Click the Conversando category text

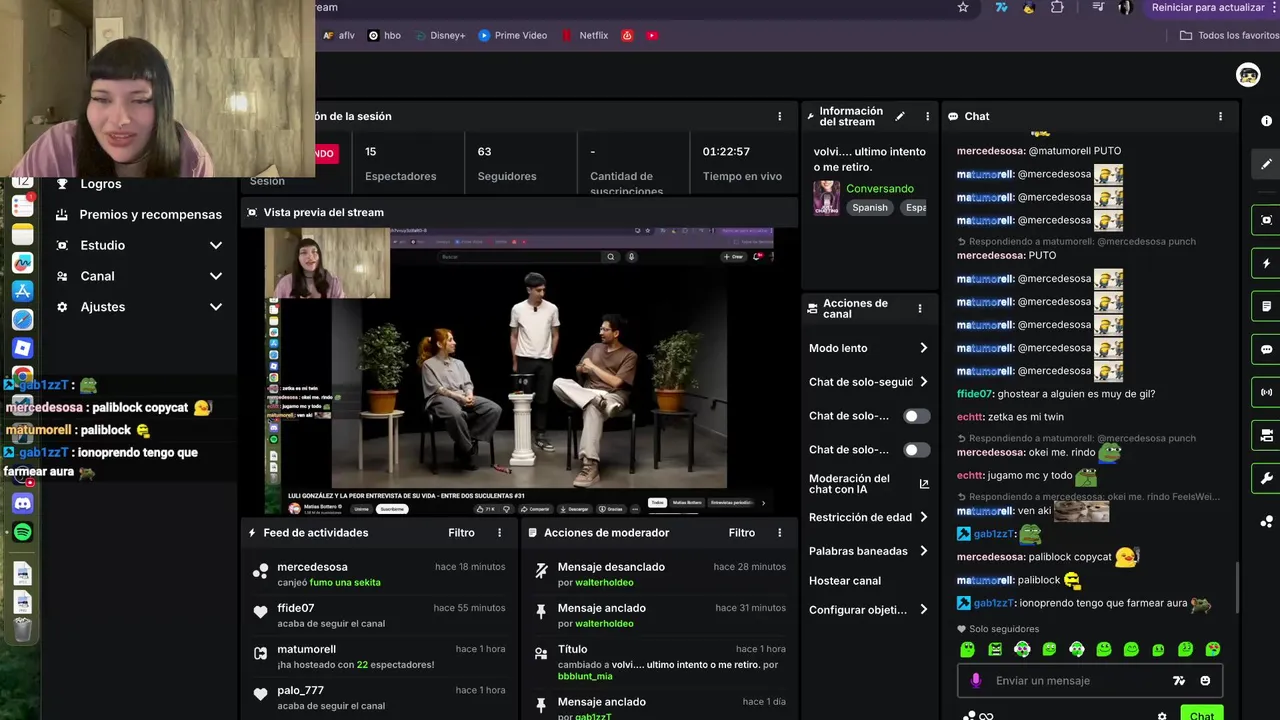point(880,189)
